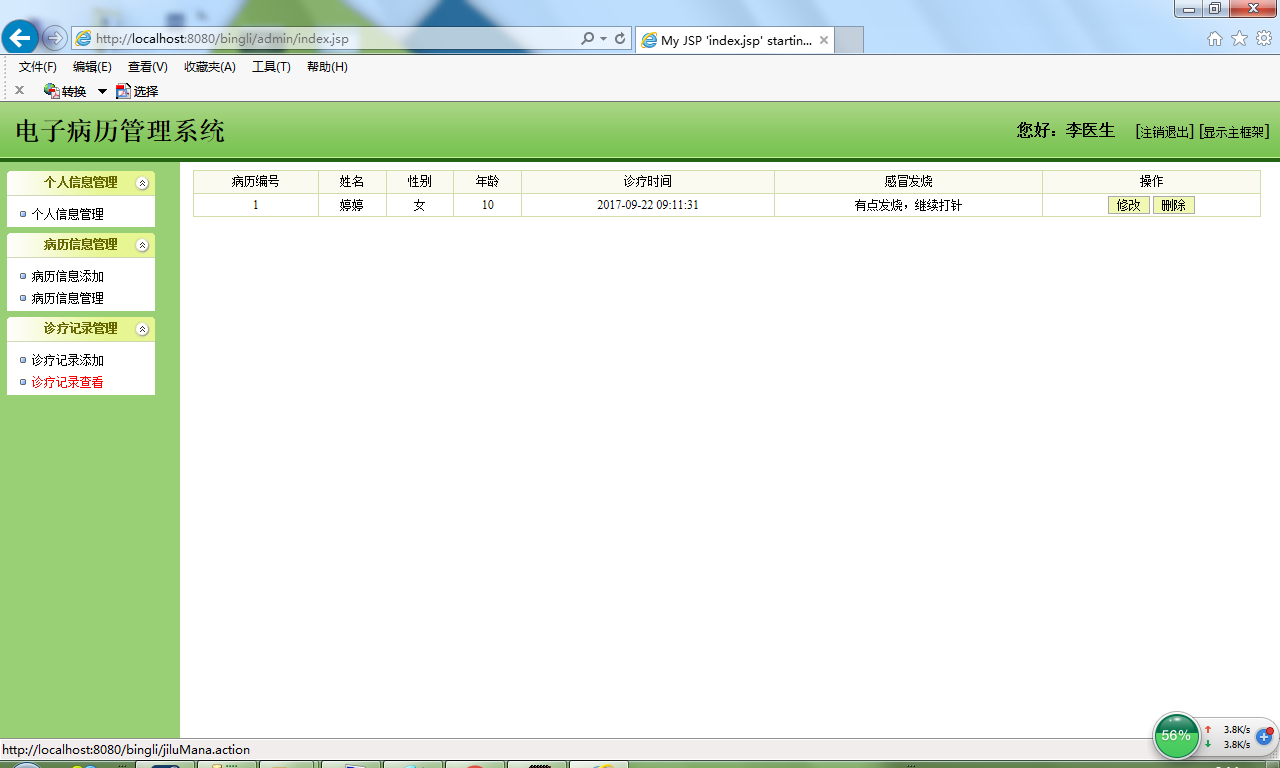The image size is (1280, 768).
Task: Click the browser home icon
Action: click(1215, 39)
